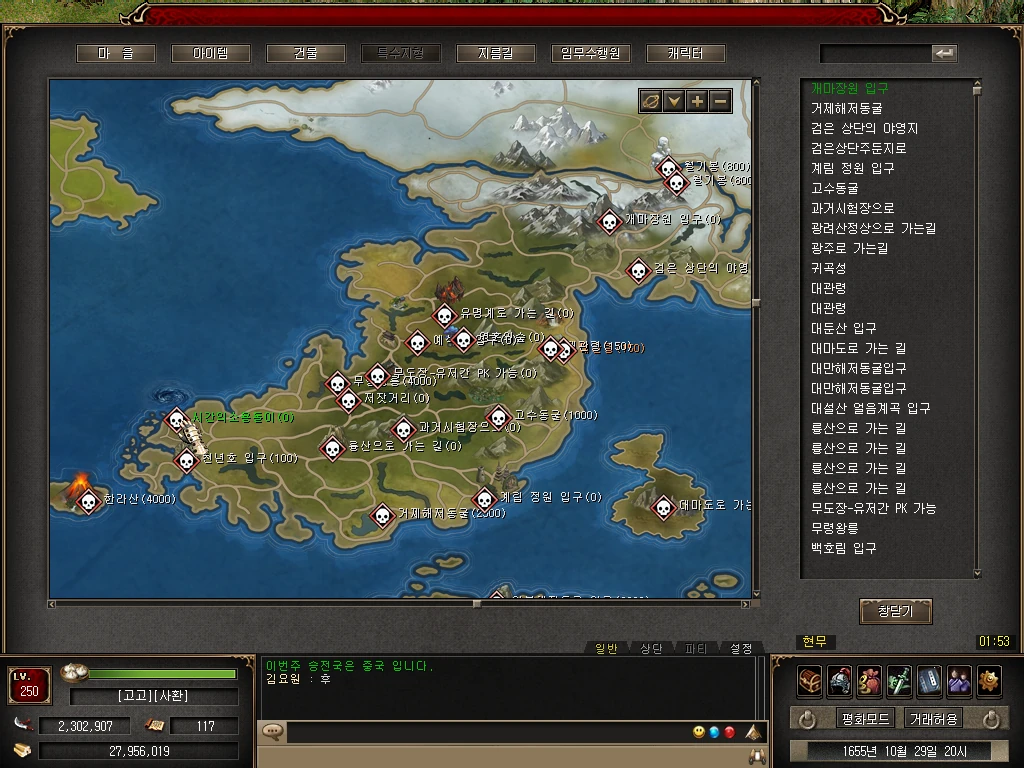Click skull marker for 거제해저동굴

[x=383, y=516]
